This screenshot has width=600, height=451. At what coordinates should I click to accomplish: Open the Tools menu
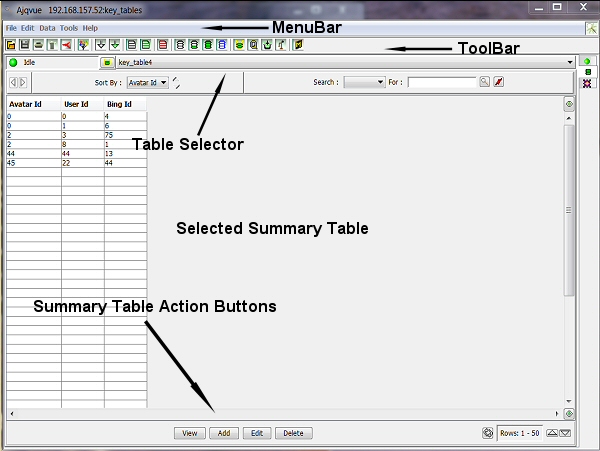pyautogui.click(x=68, y=28)
